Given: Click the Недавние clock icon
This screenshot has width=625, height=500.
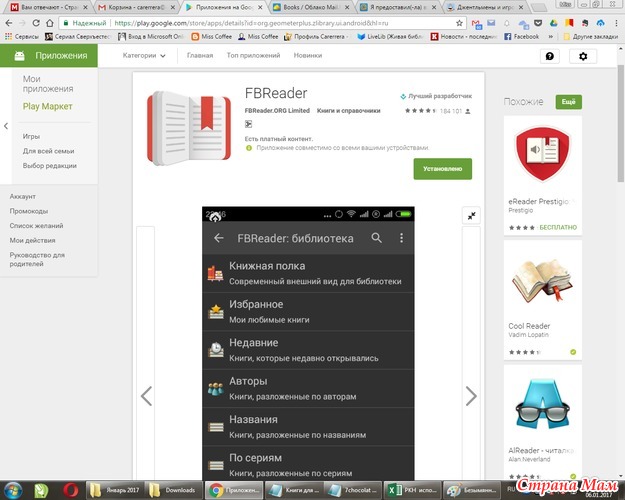Looking at the screenshot, I should (216, 350).
